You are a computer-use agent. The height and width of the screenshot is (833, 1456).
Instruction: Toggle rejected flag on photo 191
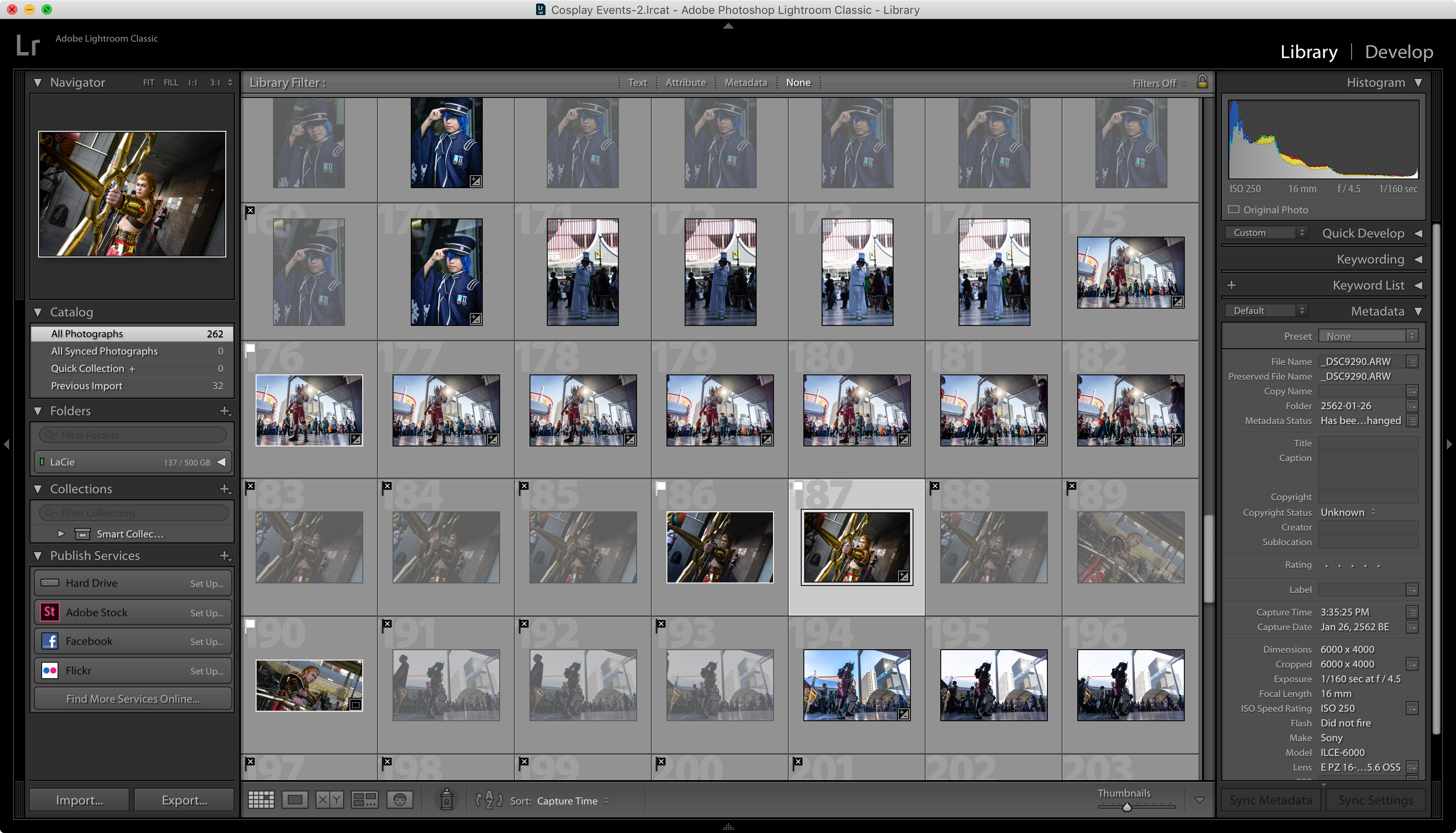387,624
